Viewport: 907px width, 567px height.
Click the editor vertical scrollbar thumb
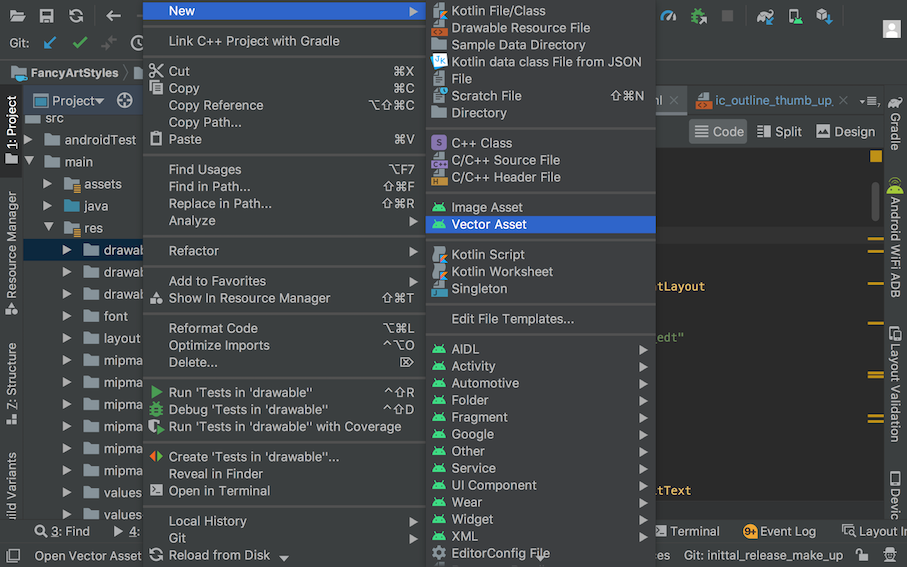pyautogui.click(x=875, y=201)
